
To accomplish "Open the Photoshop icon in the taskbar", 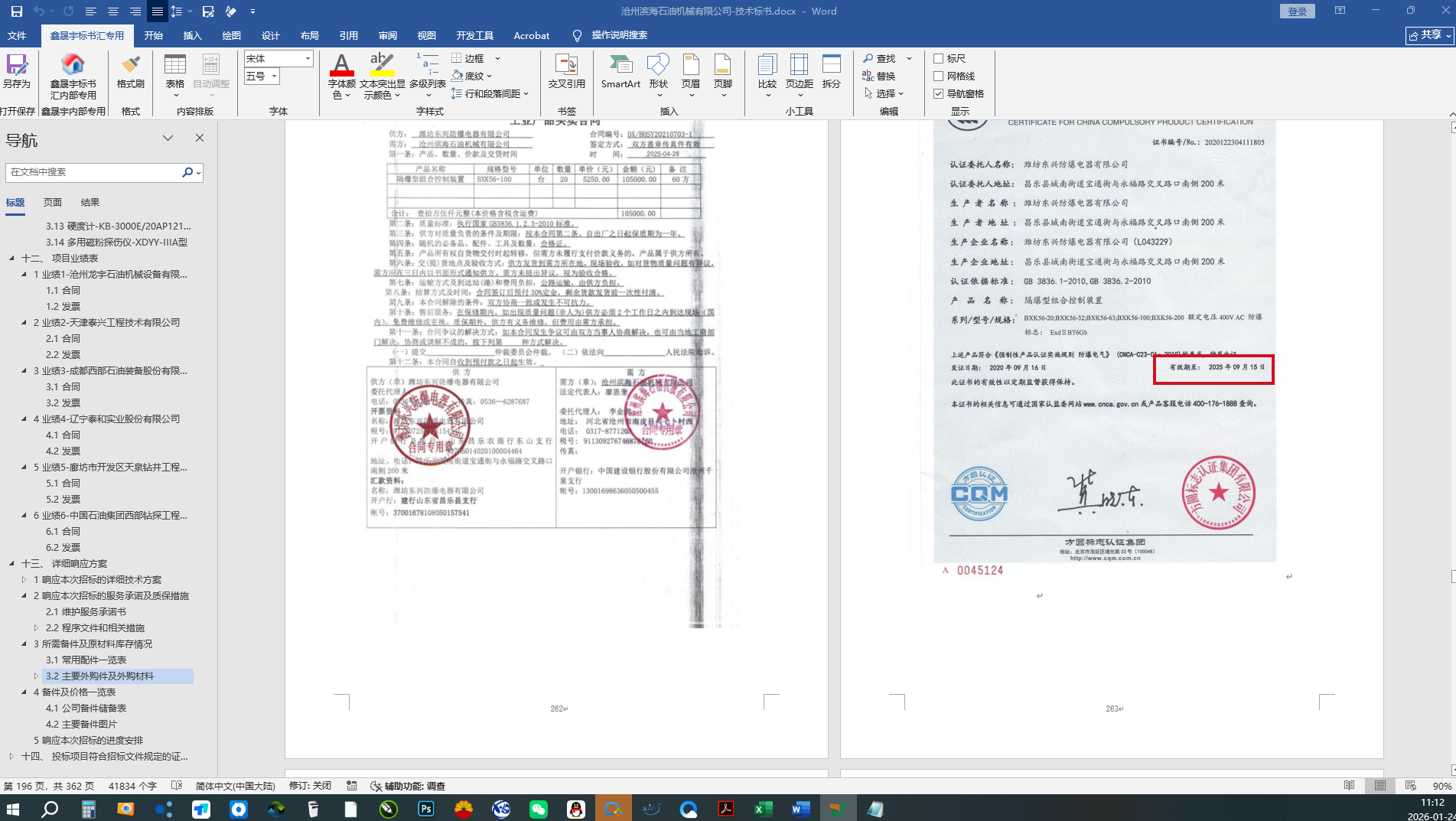I will (426, 809).
